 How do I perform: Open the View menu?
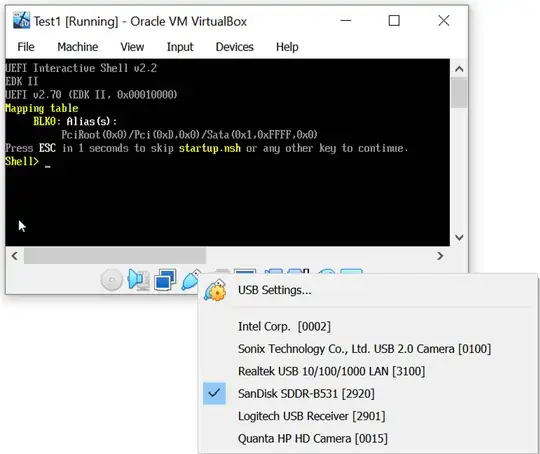coord(132,47)
